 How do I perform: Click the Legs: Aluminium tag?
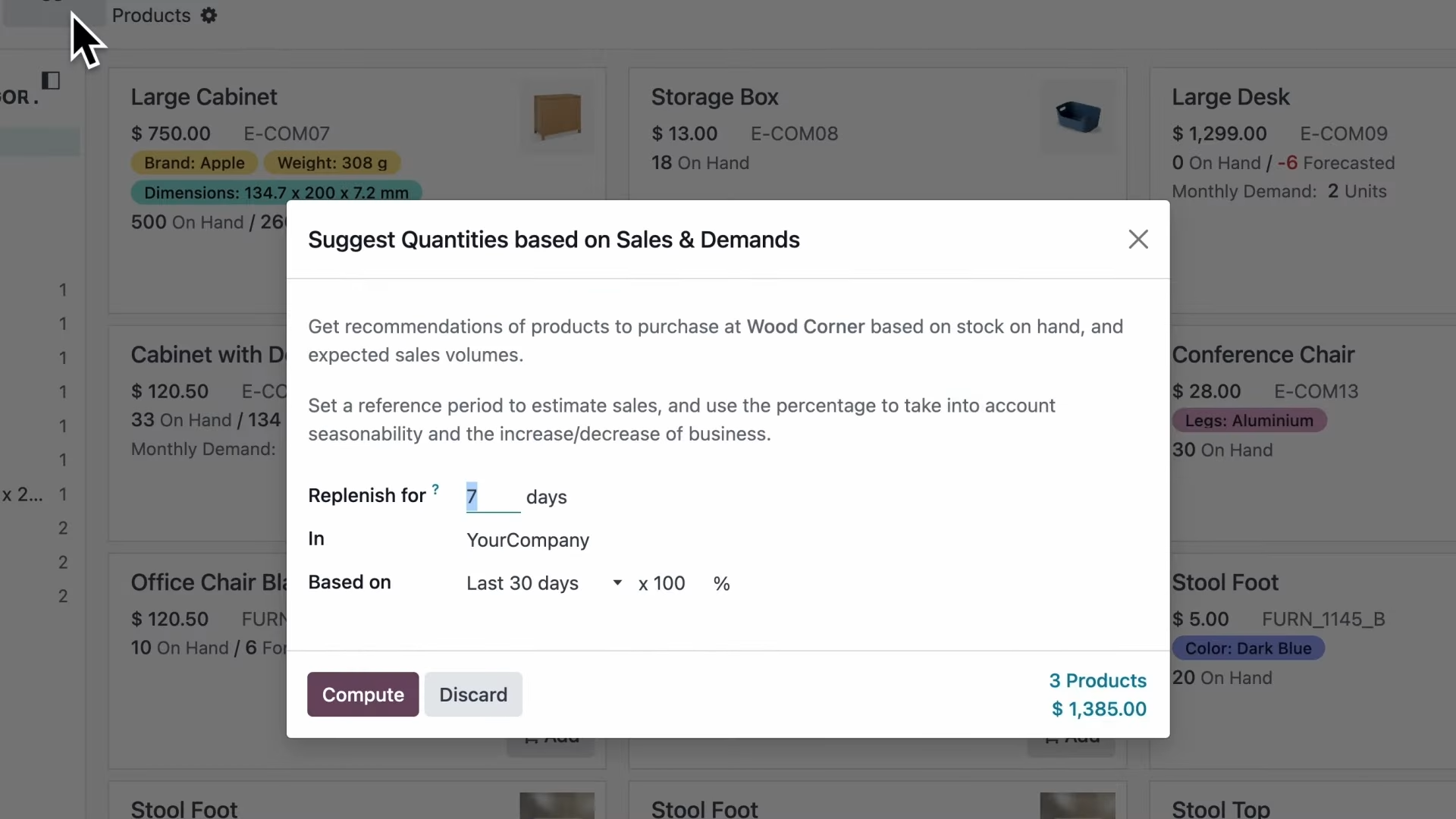tap(1249, 421)
